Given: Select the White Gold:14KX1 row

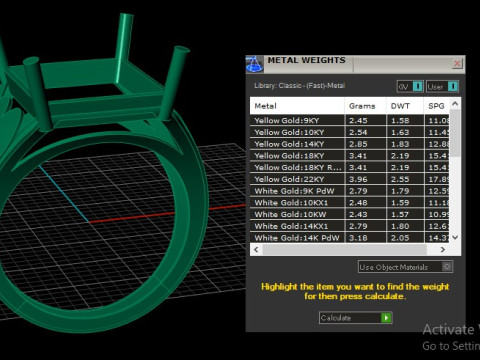Looking at the screenshot, I should pos(350,226).
